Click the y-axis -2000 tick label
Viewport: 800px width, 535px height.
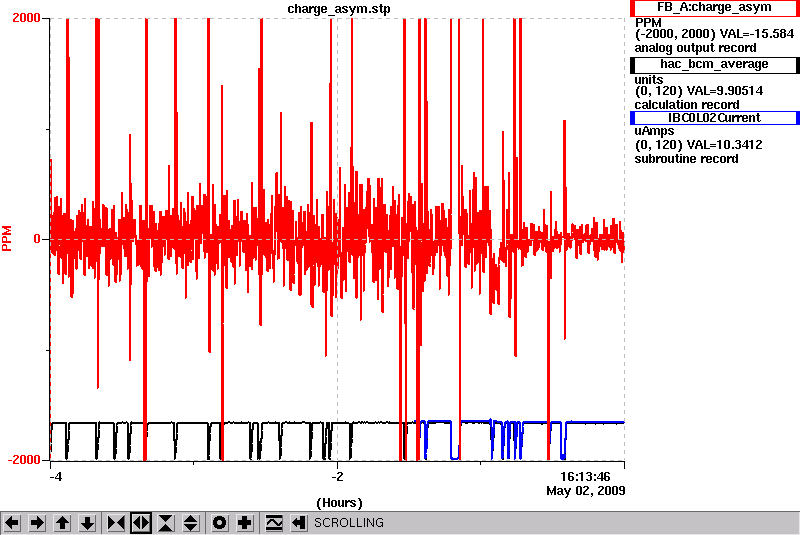pyautogui.click(x=23, y=460)
